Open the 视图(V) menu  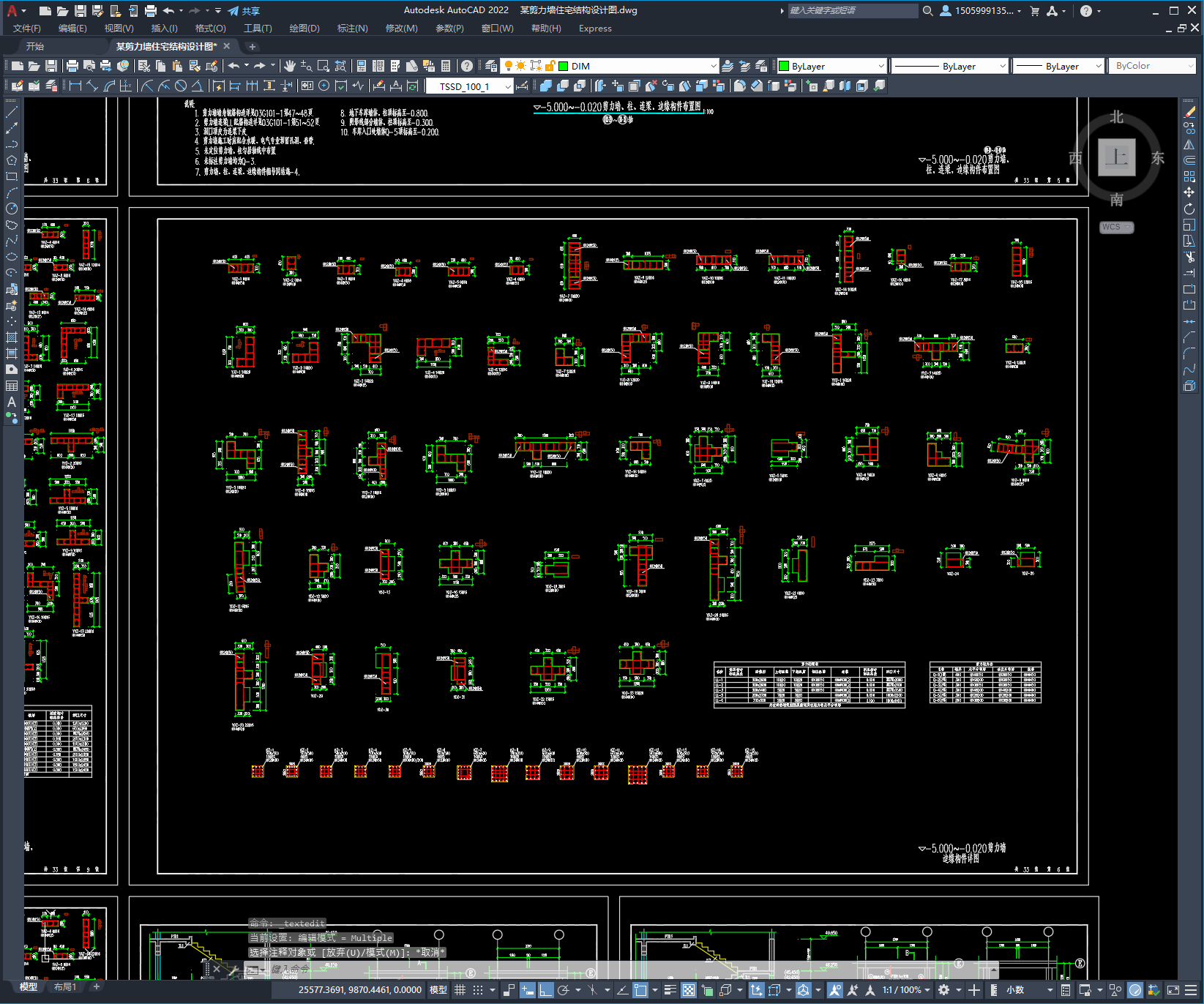(119, 28)
